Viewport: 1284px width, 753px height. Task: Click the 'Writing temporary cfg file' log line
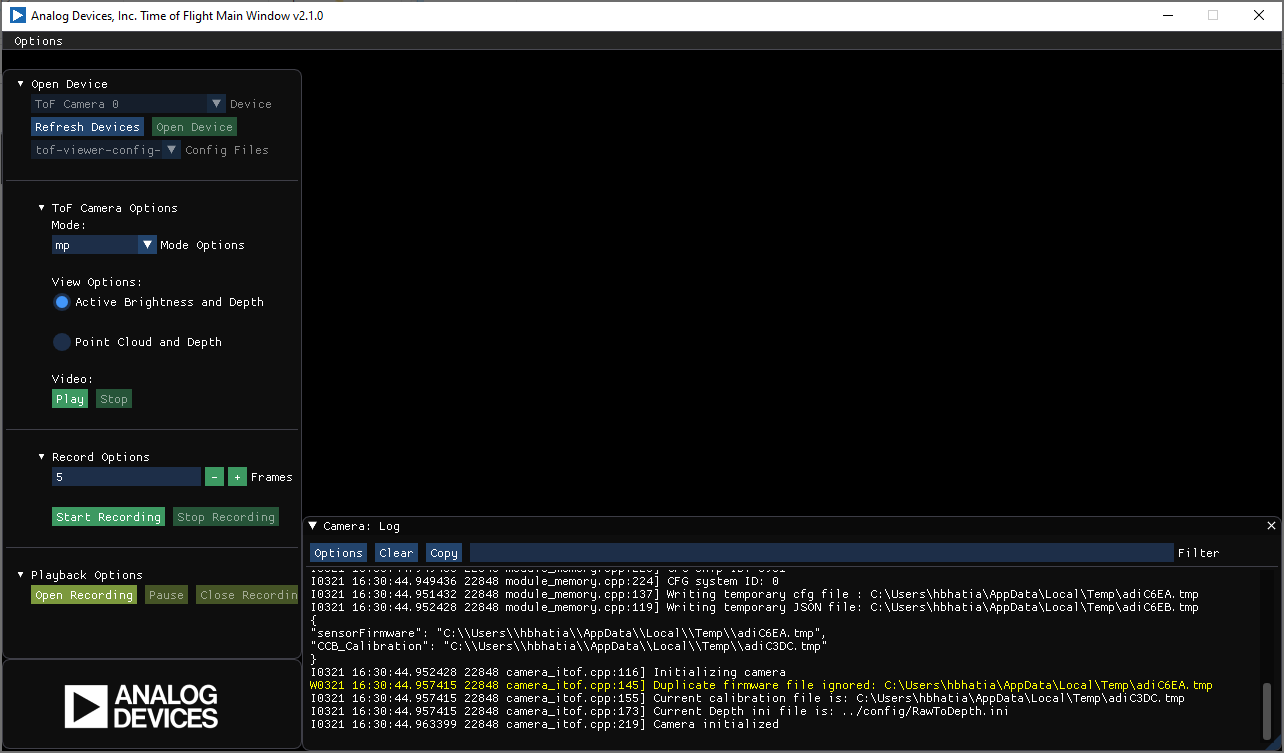click(754, 595)
